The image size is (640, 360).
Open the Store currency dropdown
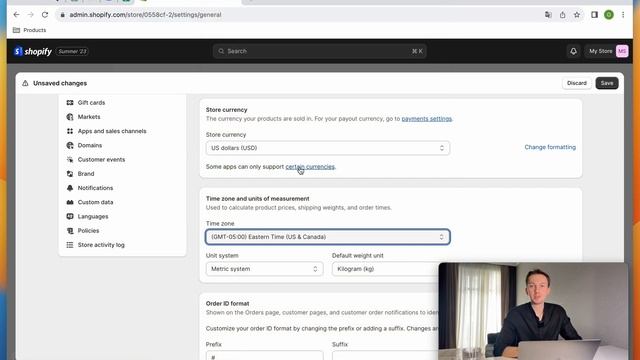tap(328, 148)
